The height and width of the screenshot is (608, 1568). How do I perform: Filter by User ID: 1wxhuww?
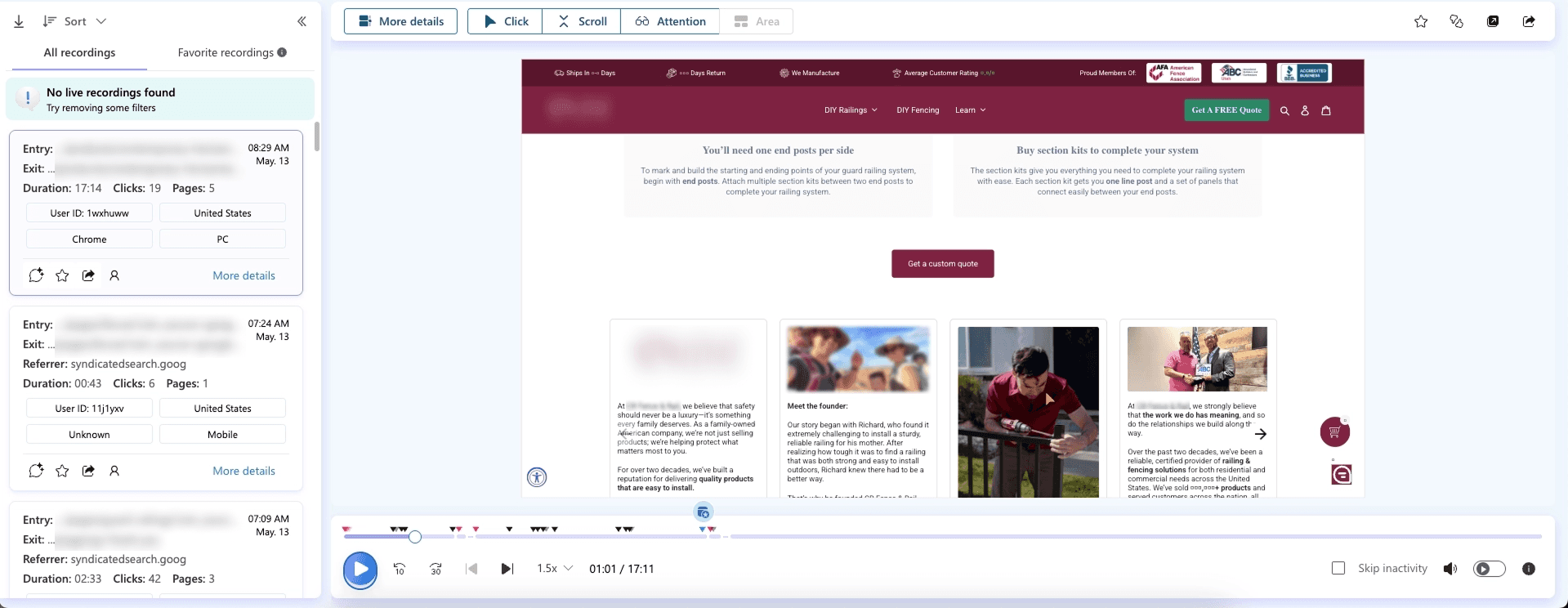pos(90,213)
